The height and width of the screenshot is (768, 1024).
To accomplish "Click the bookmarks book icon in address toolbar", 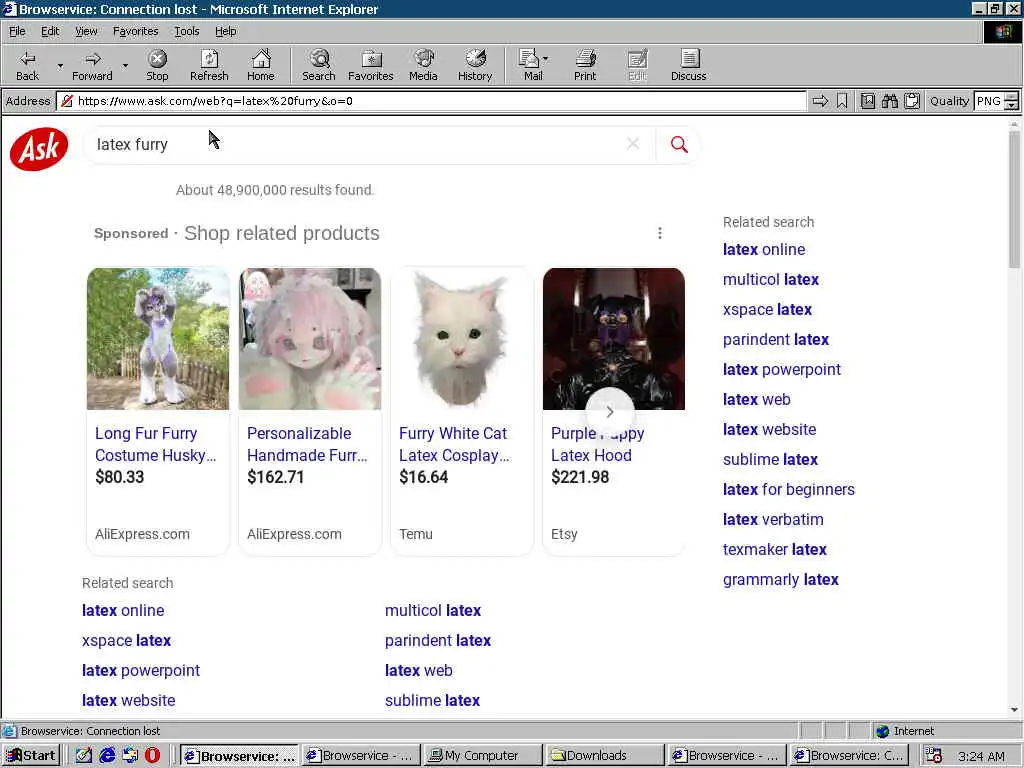I will pyautogui.click(x=868, y=101).
